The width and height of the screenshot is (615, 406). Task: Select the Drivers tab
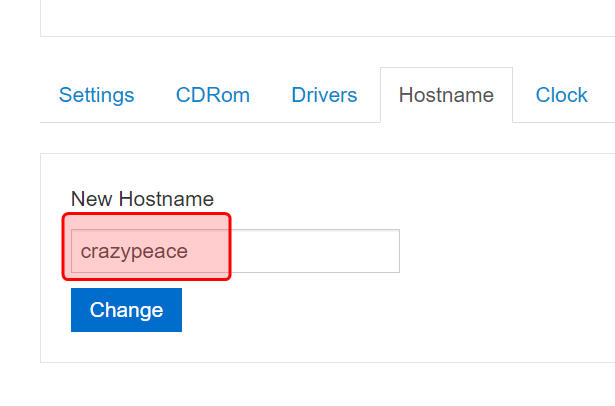tap(324, 95)
